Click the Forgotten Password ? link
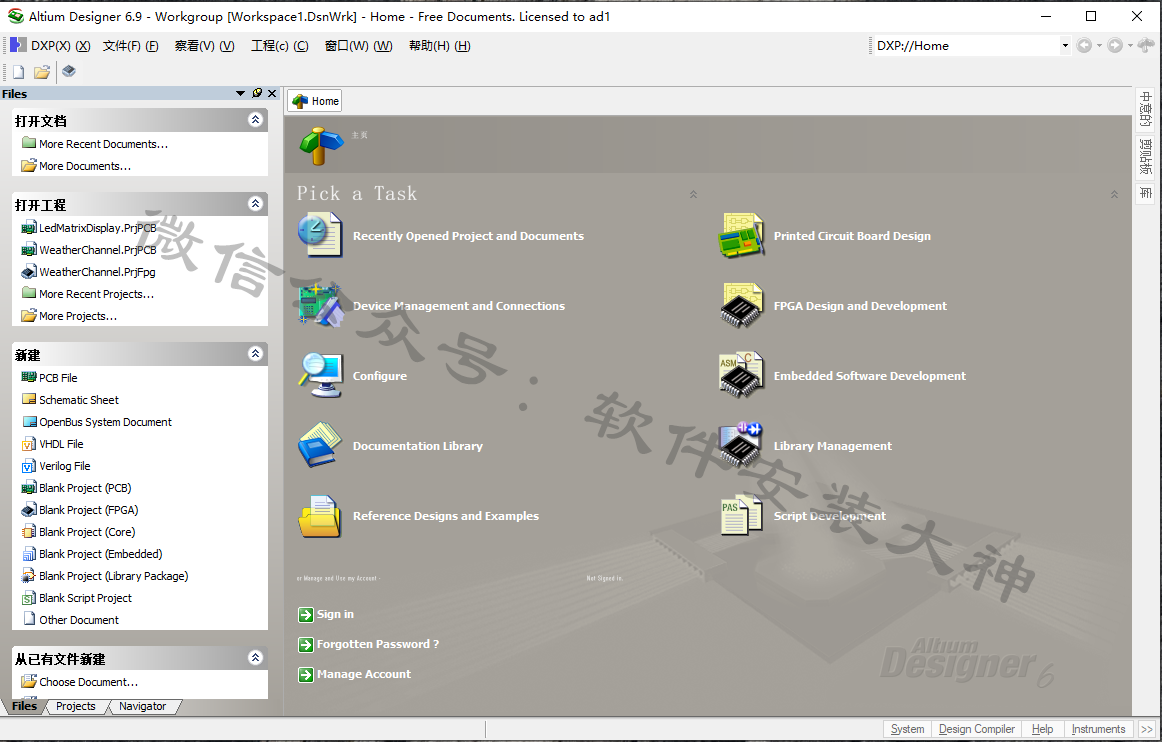Image resolution: width=1162 pixels, height=742 pixels. coord(378,644)
